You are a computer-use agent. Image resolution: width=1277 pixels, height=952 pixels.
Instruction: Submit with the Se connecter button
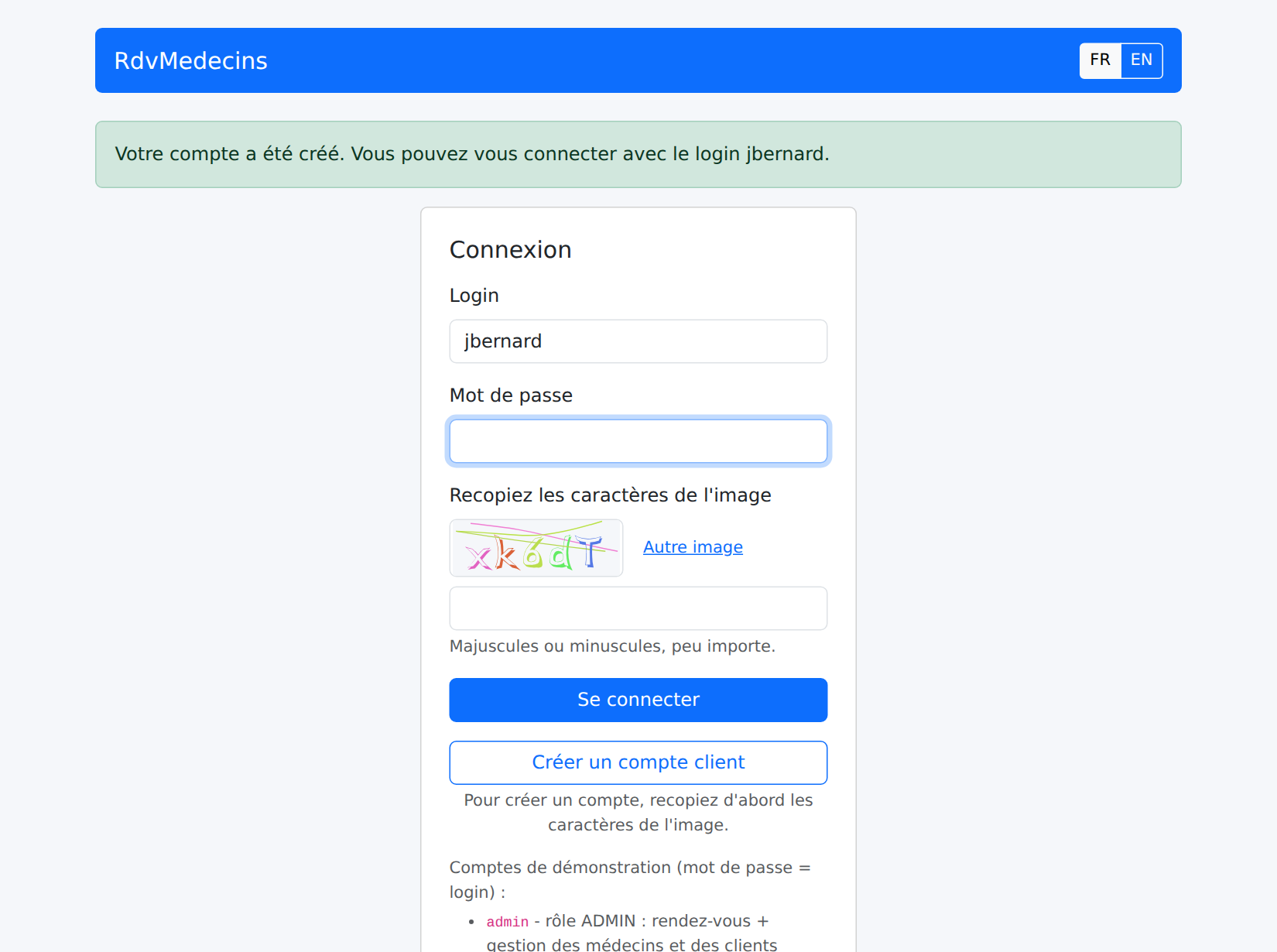638,700
